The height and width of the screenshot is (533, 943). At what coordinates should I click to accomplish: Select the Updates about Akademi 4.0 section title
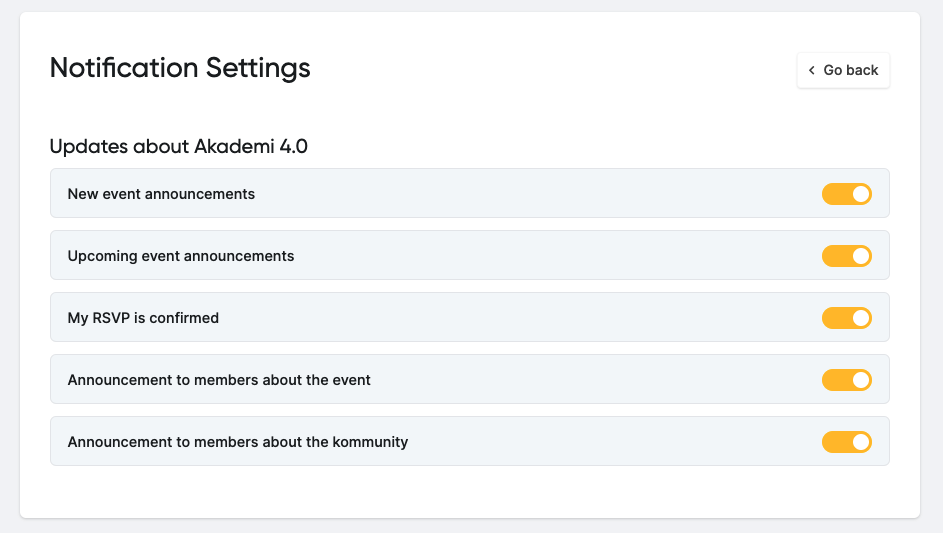click(x=179, y=146)
